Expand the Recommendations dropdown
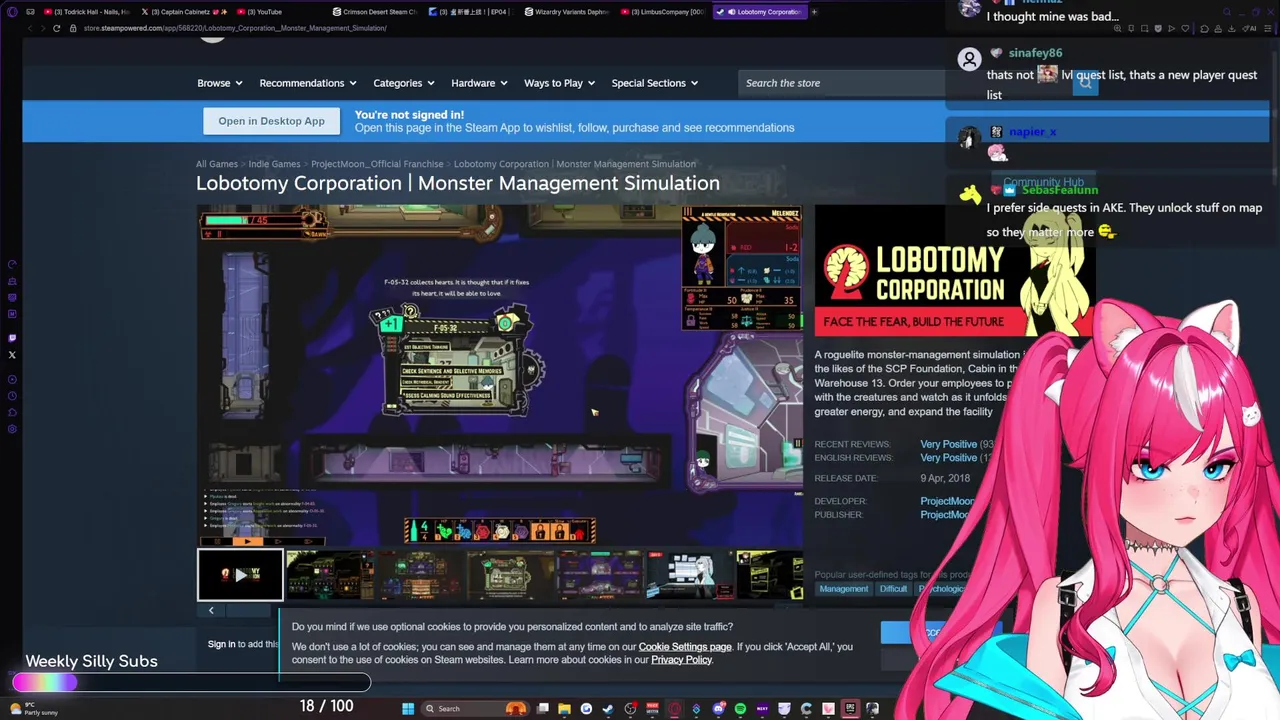The height and width of the screenshot is (720, 1280). coord(307,83)
